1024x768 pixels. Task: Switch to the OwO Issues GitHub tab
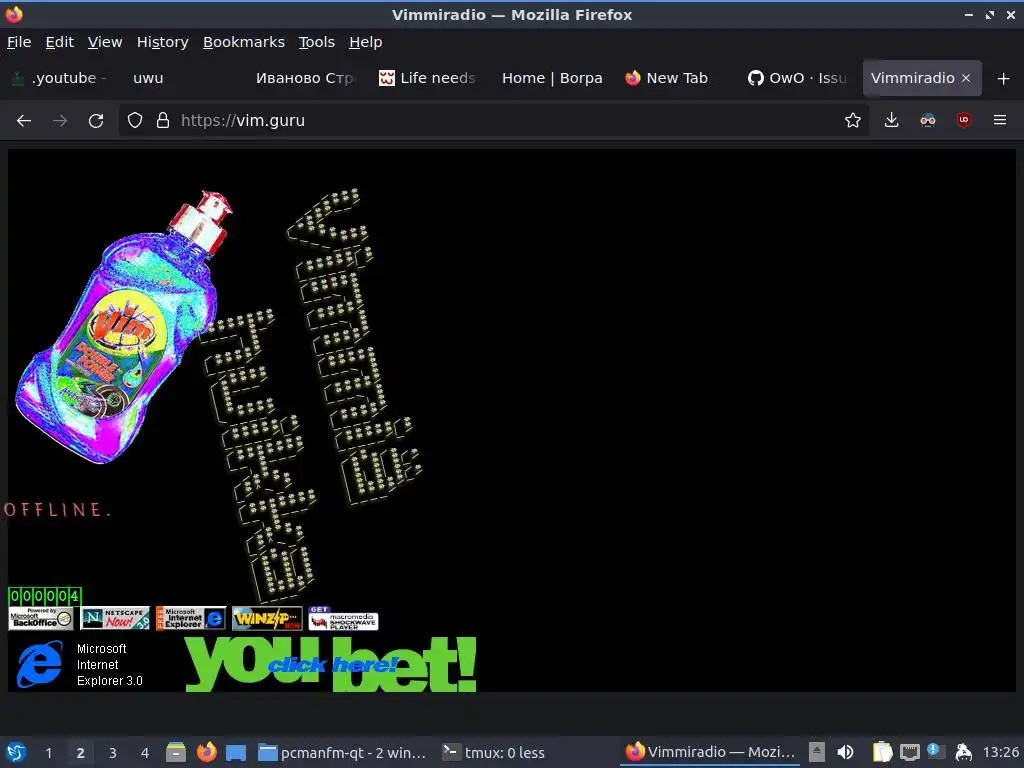point(798,78)
